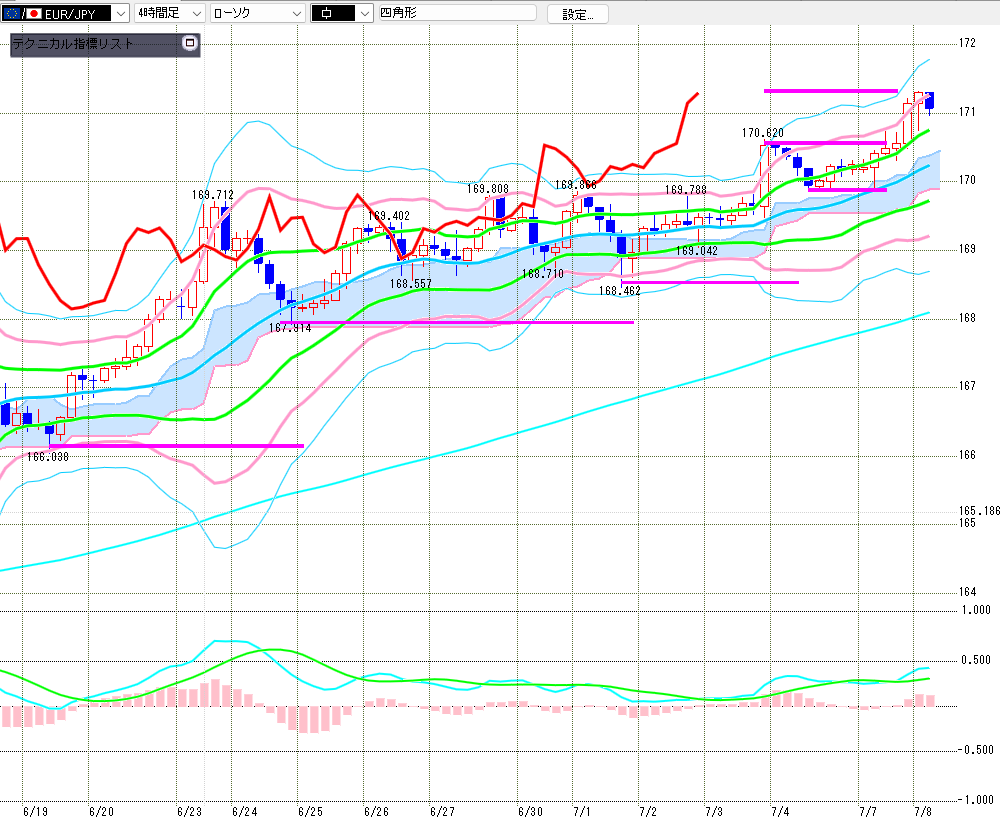This screenshot has height=819, width=1000.
Task: Click the 6/20 date axis label
Action: (x=101, y=811)
